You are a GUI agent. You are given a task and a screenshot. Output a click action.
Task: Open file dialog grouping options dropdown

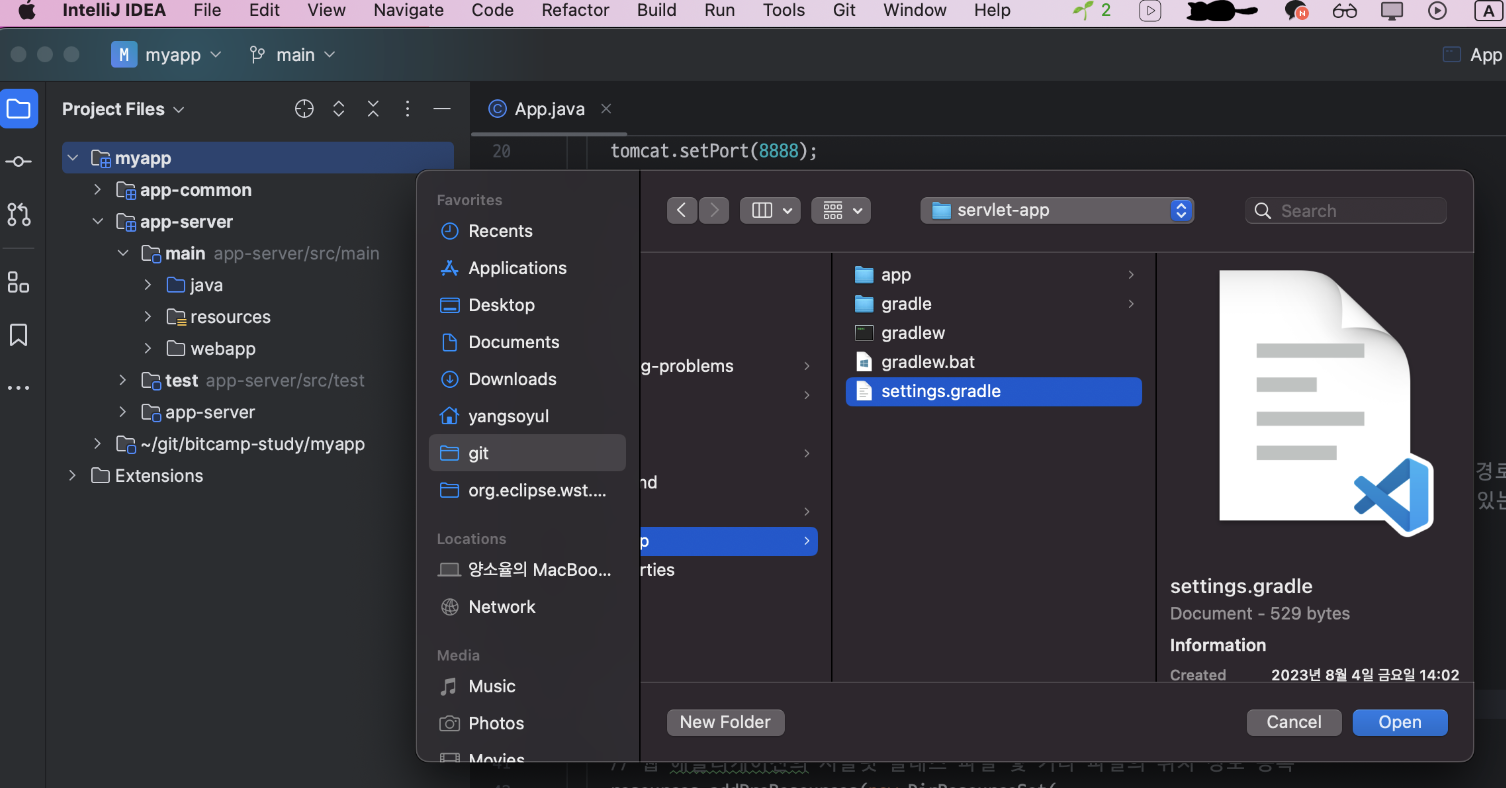pos(841,210)
